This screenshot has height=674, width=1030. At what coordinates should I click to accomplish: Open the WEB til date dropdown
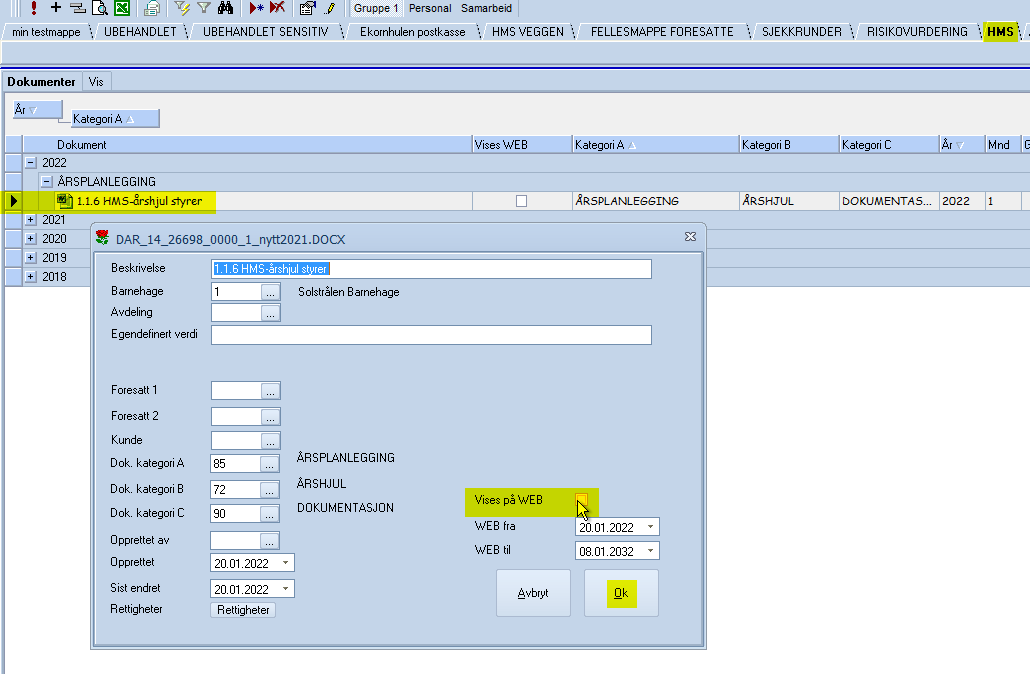click(x=650, y=551)
